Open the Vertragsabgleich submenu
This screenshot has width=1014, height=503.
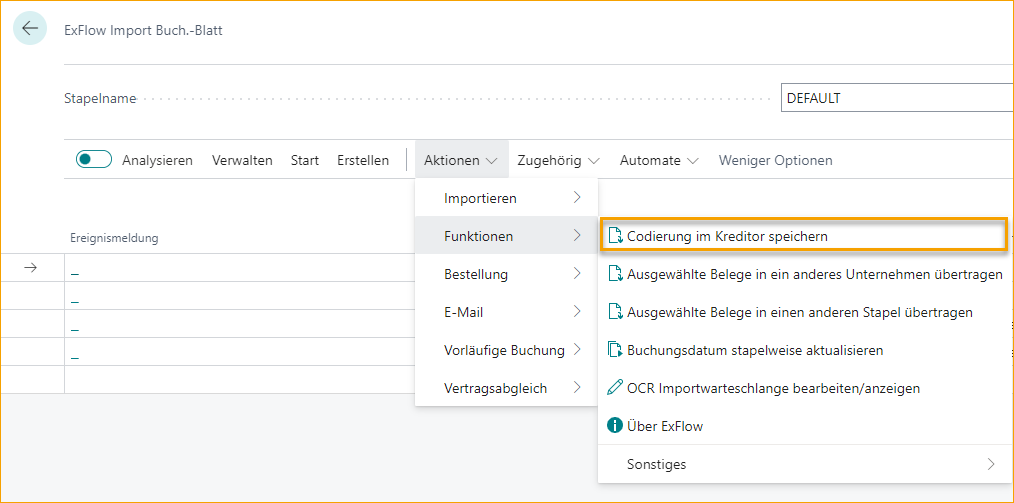(x=506, y=389)
